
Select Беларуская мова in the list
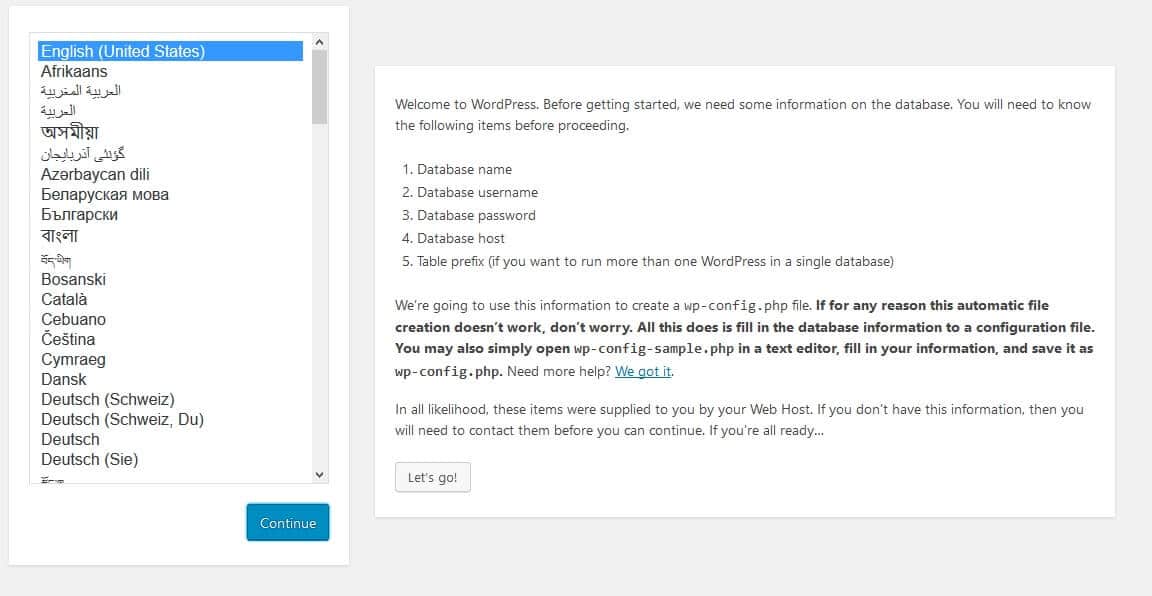coord(104,194)
